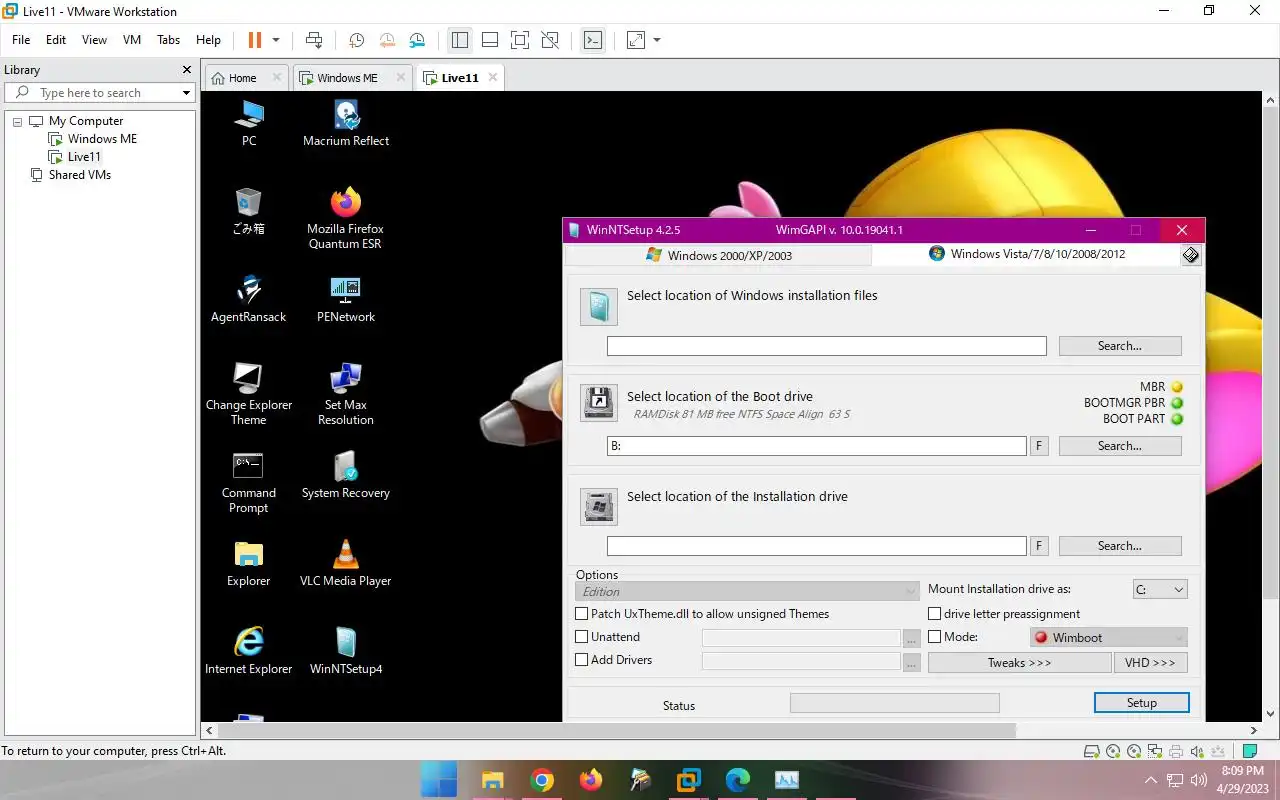Enter VMware full screen mode icon
The width and height of the screenshot is (1280, 800).
(520, 40)
